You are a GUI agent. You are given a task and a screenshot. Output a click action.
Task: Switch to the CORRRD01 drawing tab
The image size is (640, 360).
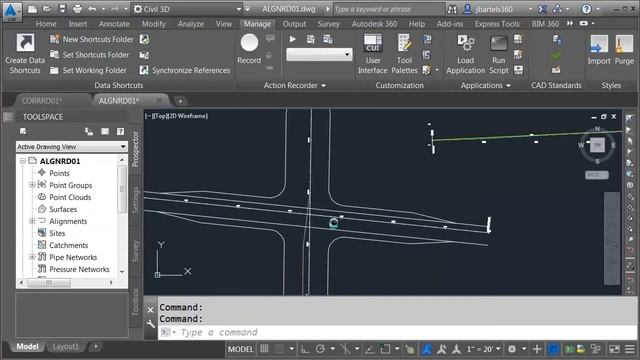[42, 100]
